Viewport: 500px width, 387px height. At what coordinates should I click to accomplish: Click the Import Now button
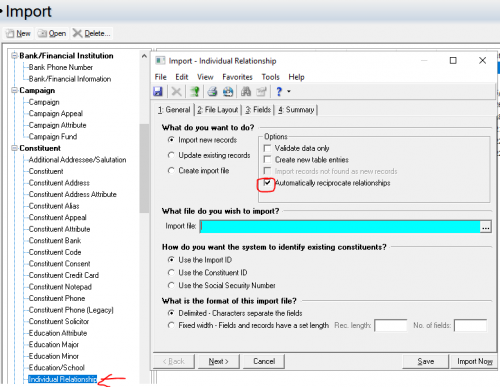pyautogui.click(x=474, y=361)
